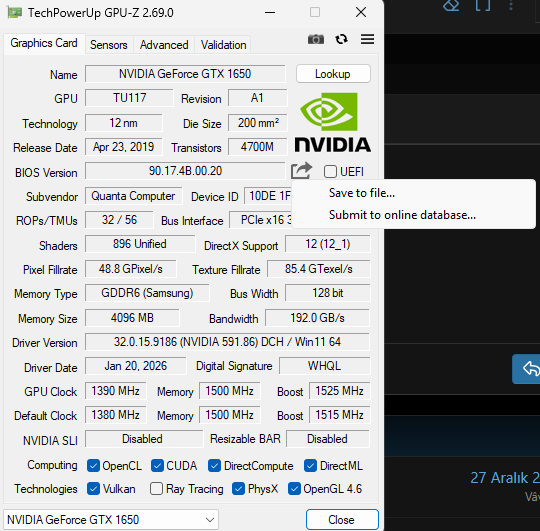
Task: Click the Memory Size value 4096 MB
Action: pos(132,317)
